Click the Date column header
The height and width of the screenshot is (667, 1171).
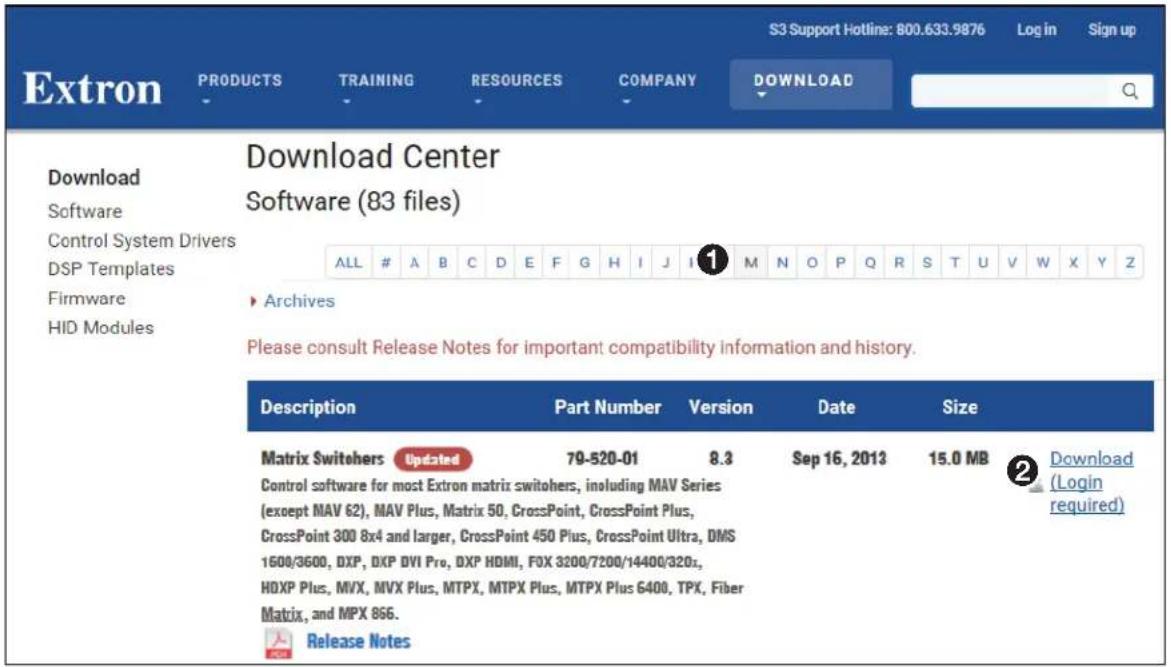tap(836, 408)
